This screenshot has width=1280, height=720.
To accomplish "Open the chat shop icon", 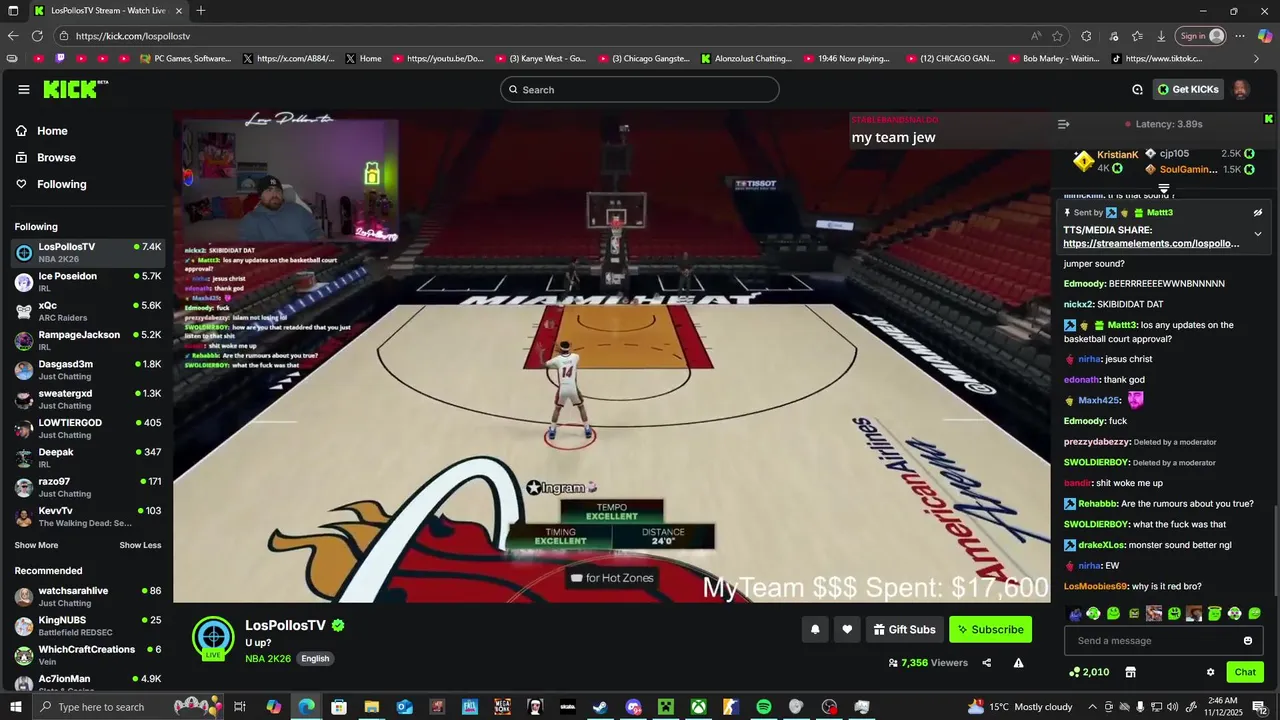I will [1131, 672].
